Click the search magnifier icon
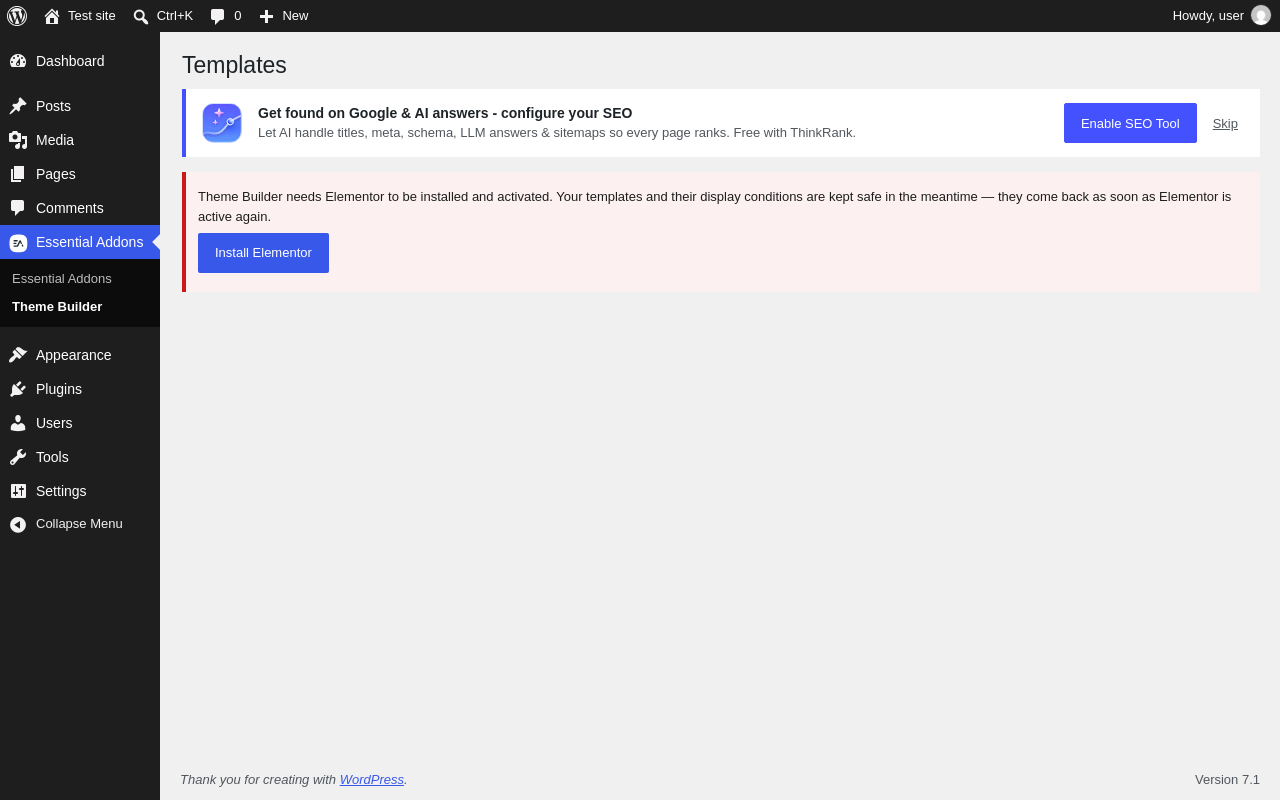 click(141, 16)
